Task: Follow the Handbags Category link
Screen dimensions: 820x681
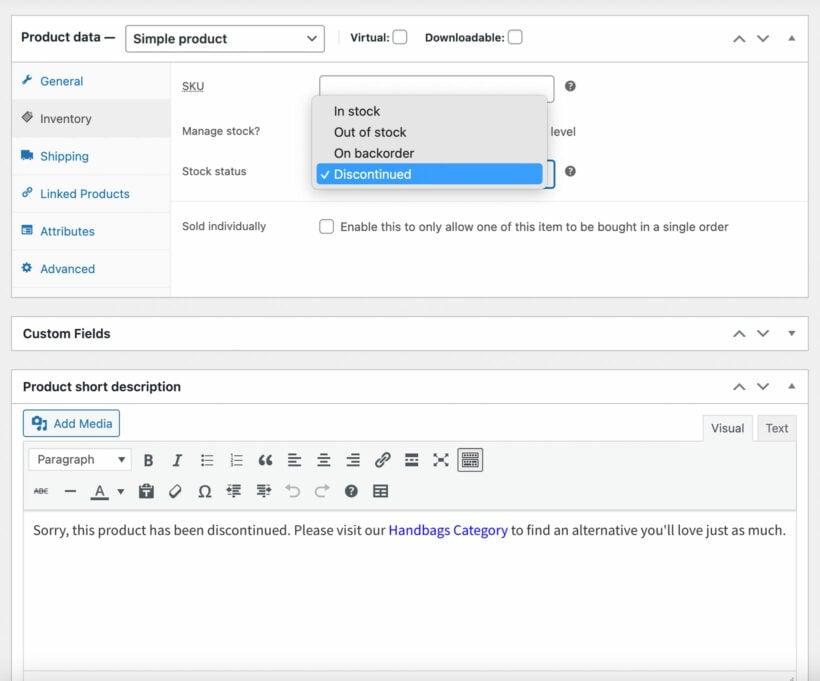Action: pos(448,530)
